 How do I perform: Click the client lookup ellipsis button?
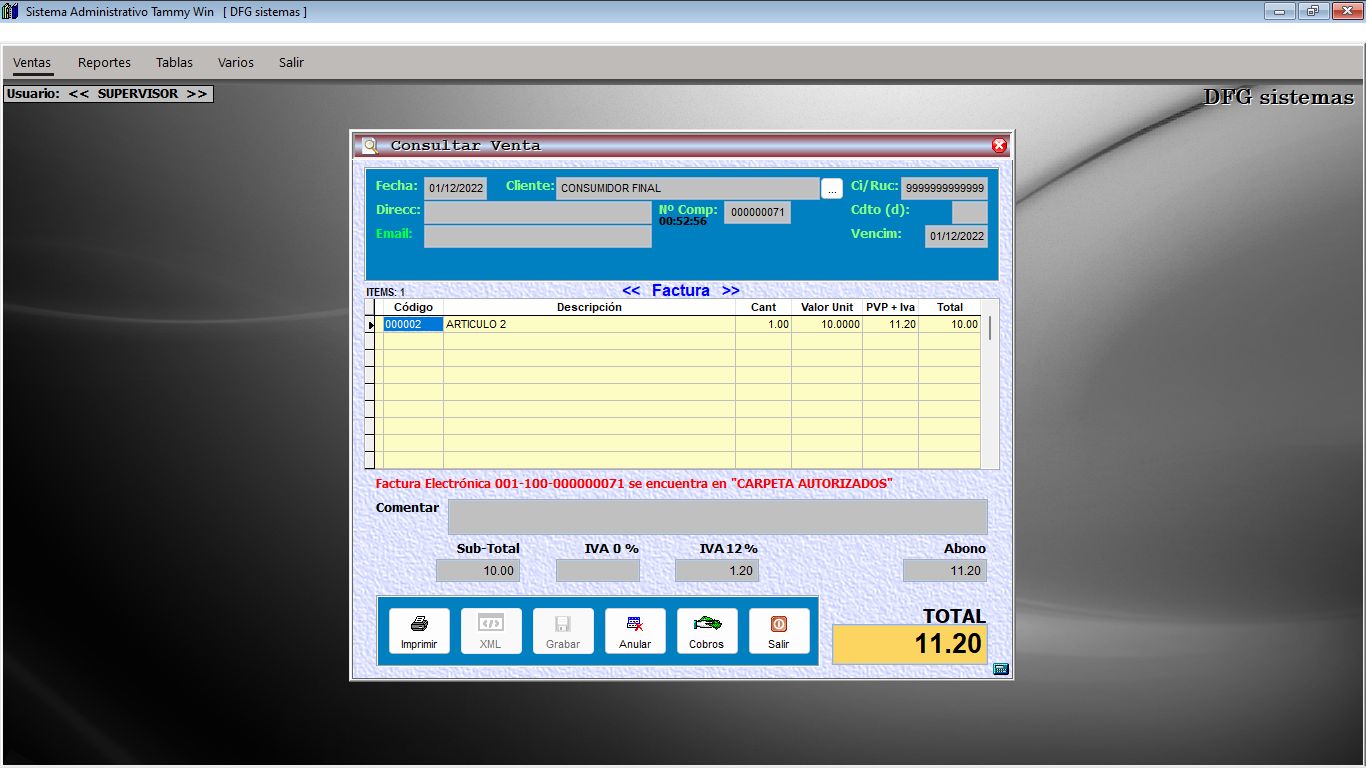click(832, 189)
